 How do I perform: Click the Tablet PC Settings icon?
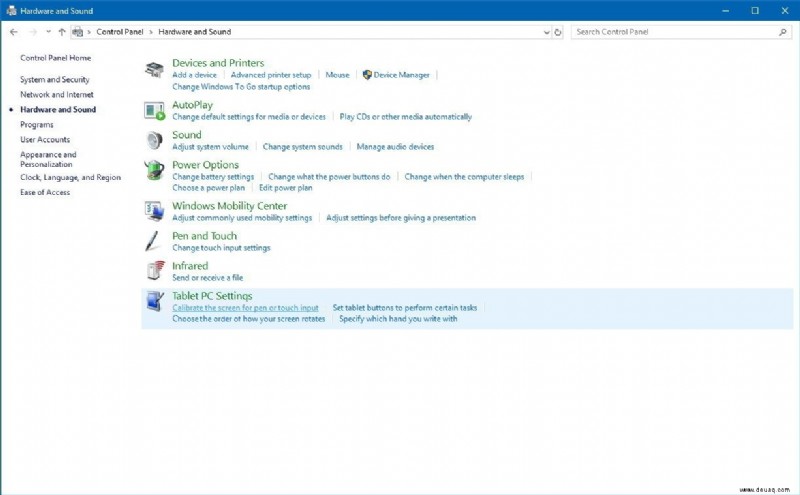tap(155, 301)
